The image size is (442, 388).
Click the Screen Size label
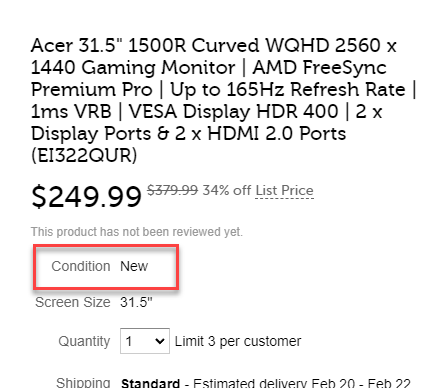point(73,302)
